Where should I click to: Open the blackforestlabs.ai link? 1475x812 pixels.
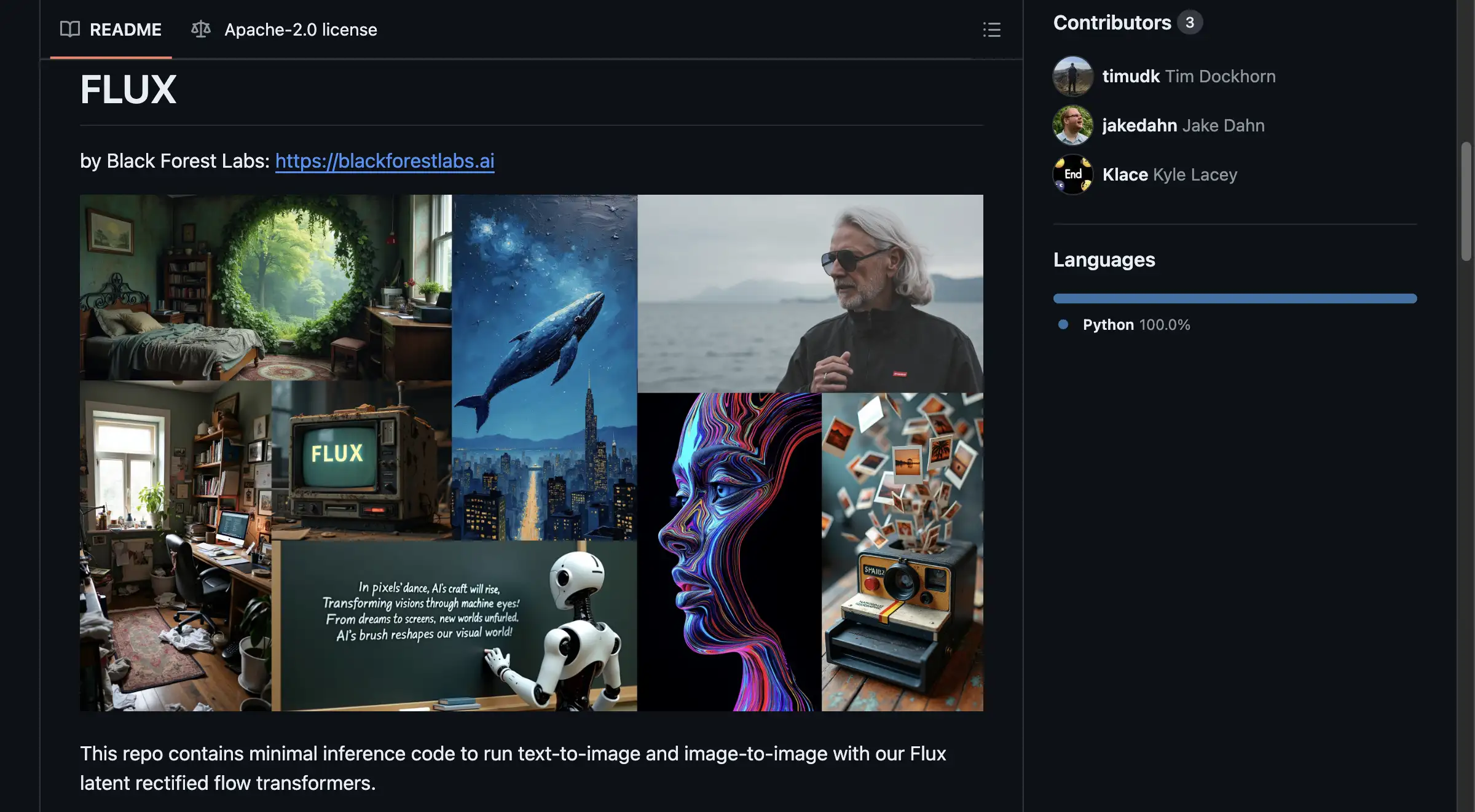tap(385, 161)
